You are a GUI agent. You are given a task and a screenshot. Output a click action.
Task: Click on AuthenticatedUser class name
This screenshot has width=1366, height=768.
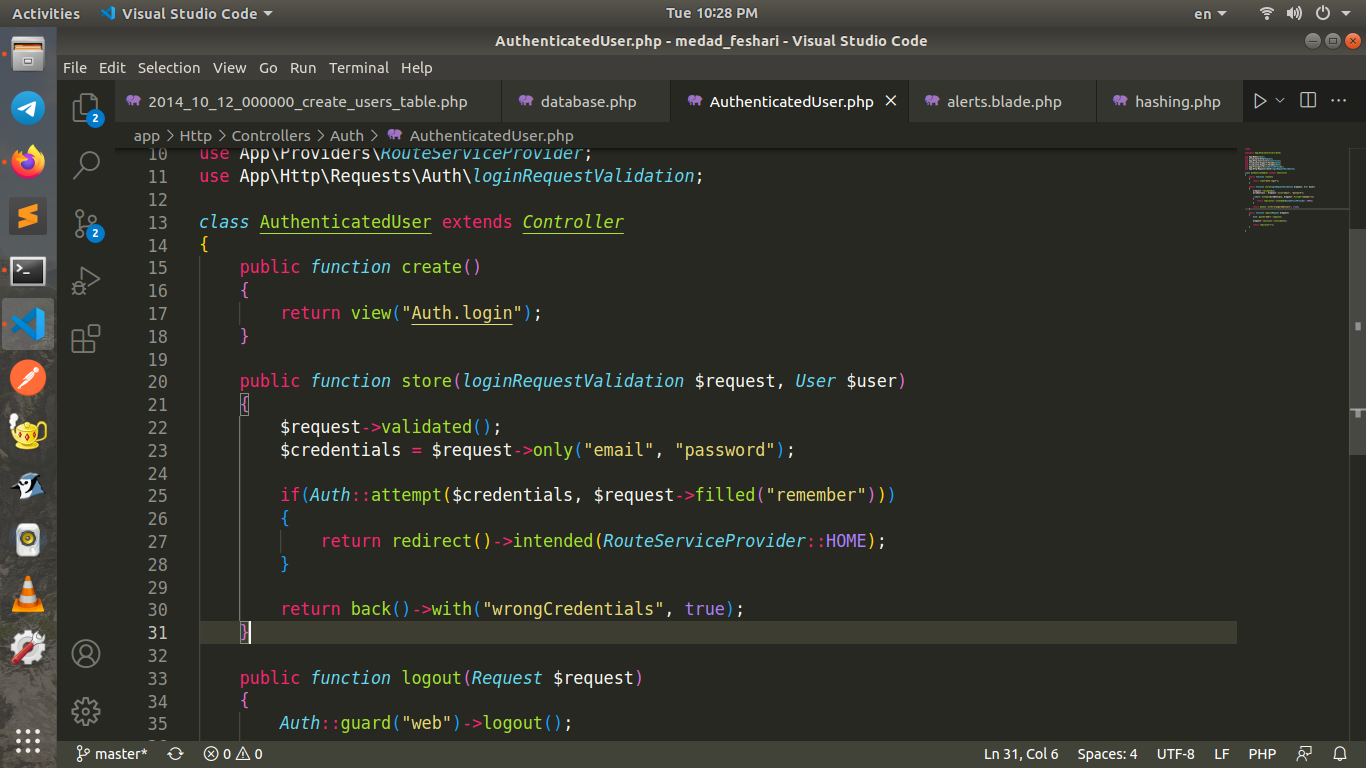point(345,222)
